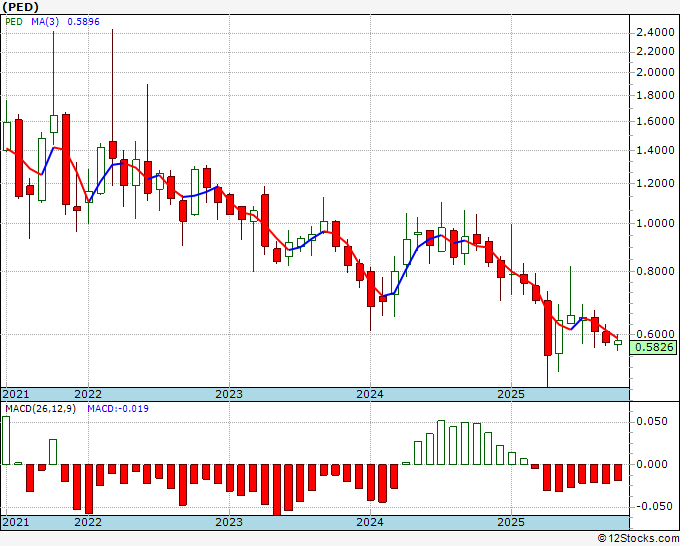Click the MACD:-0.019 value label

[118, 409]
